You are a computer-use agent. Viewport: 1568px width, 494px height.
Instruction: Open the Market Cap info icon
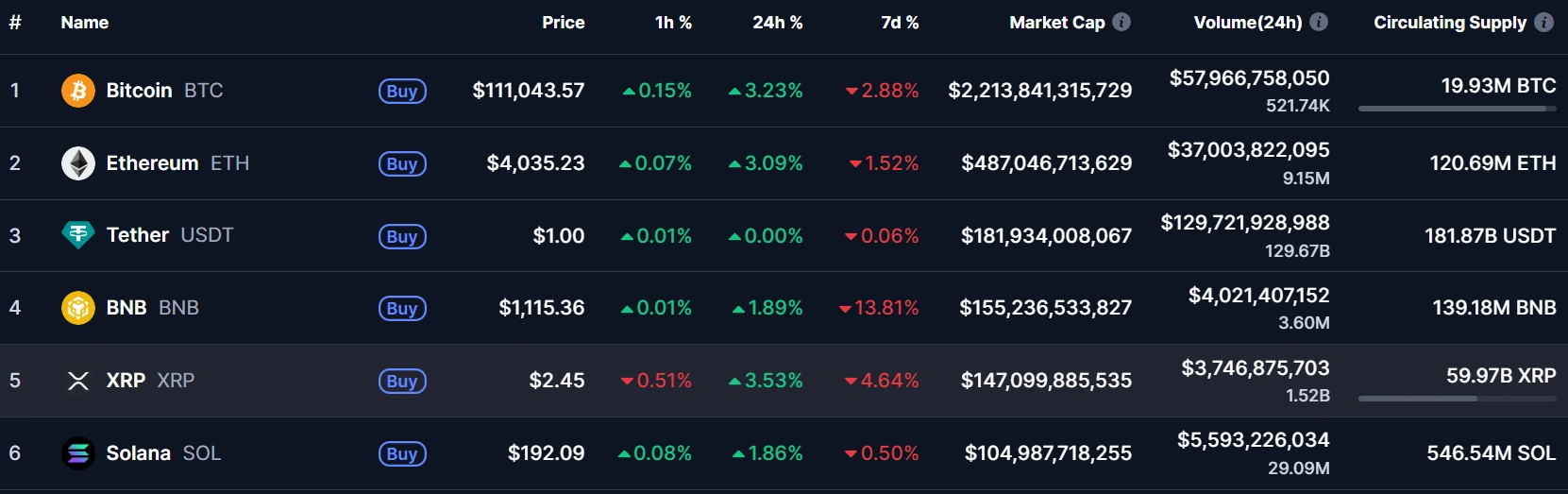coord(1121,22)
